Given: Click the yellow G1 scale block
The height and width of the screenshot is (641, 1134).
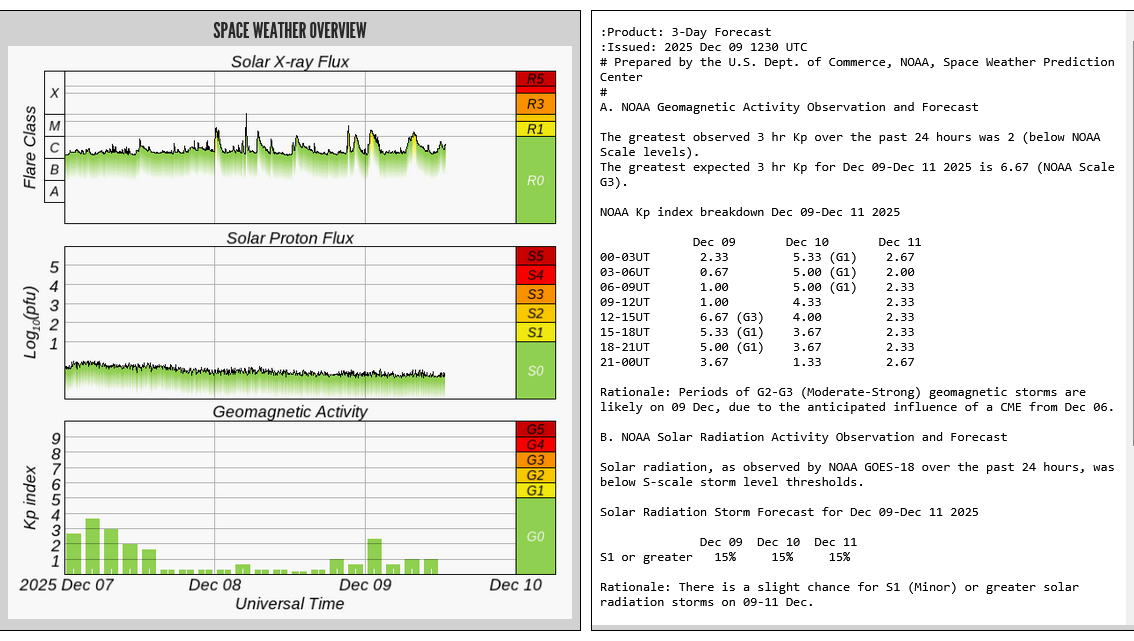Looking at the screenshot, I should [x=535, y=490].
